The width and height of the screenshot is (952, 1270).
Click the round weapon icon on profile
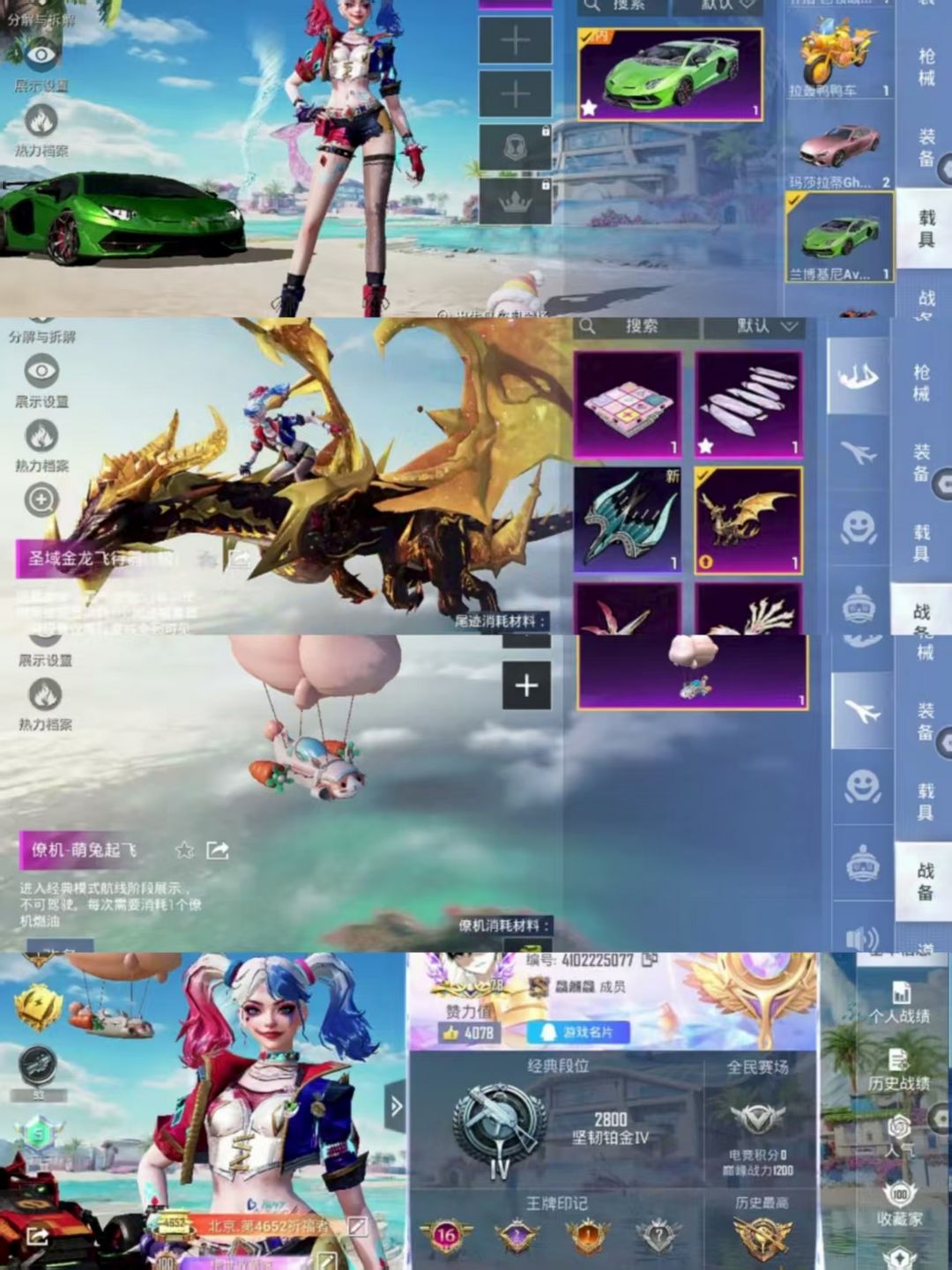(x=37, y=1066)
